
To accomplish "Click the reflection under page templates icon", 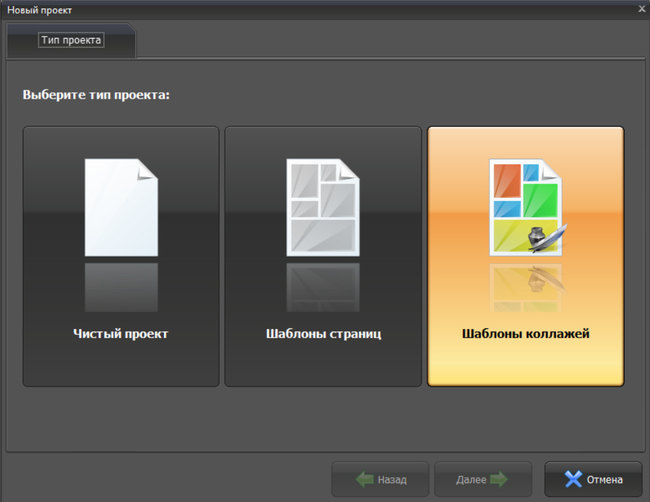I will tap(323, 287).
